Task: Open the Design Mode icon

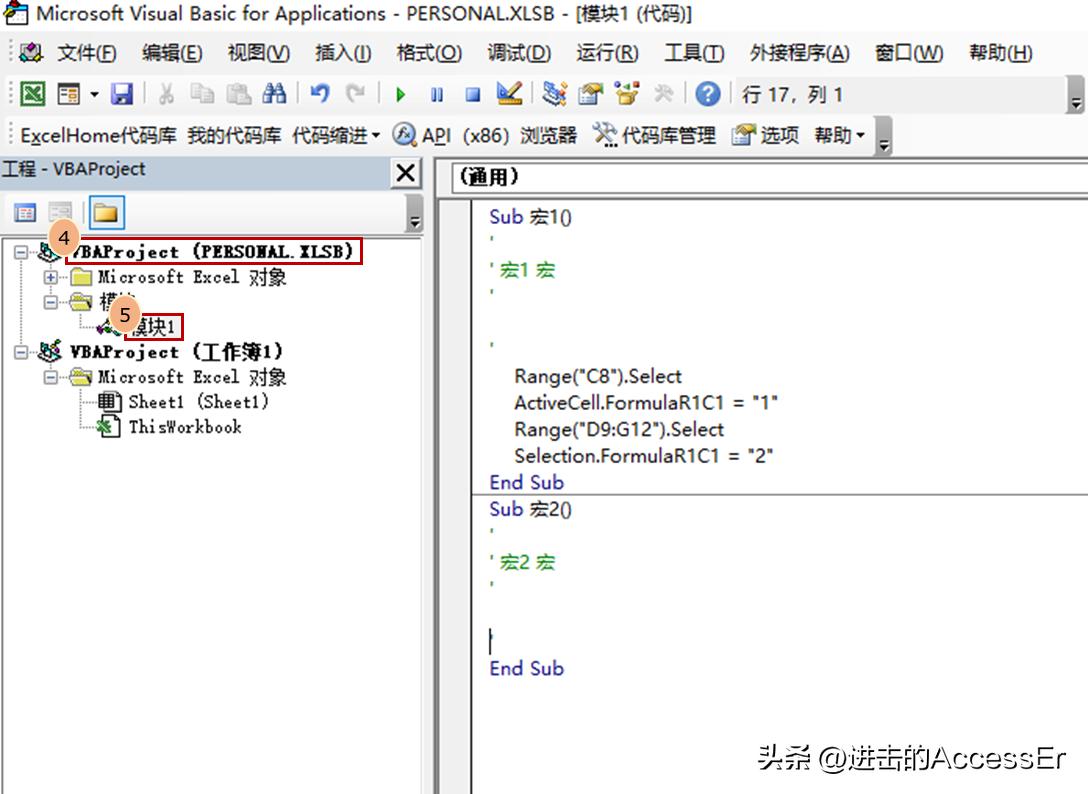Action: pyautogui.click(x=508, y=93)
